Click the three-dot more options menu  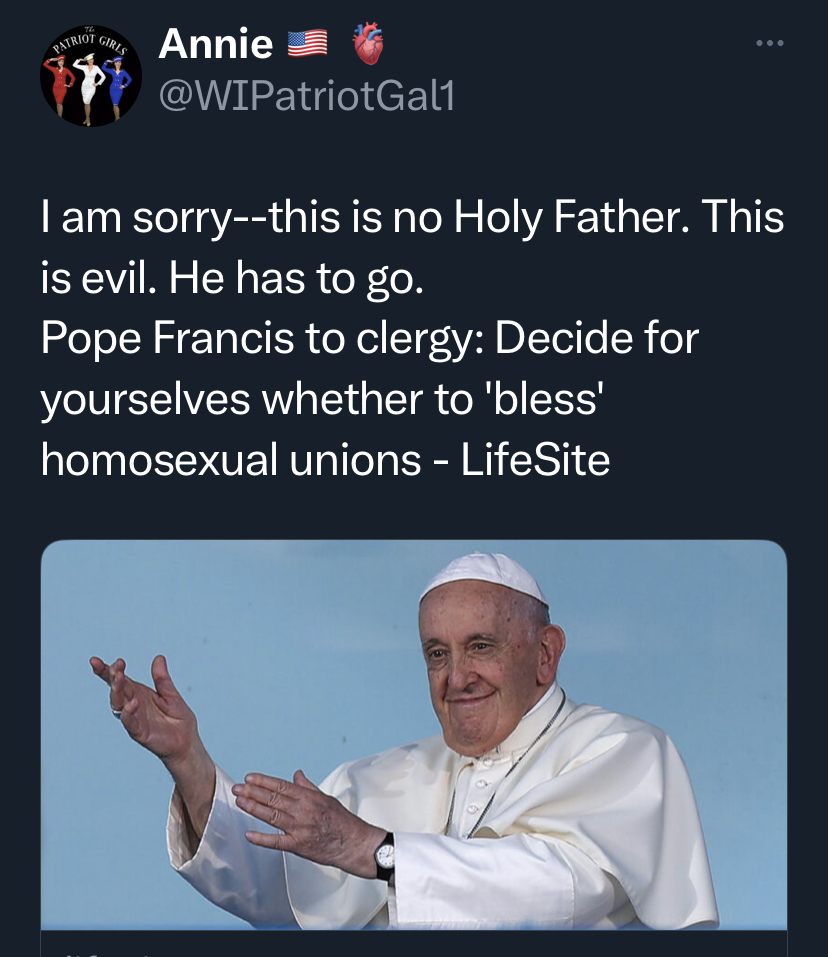click(769, 44)
